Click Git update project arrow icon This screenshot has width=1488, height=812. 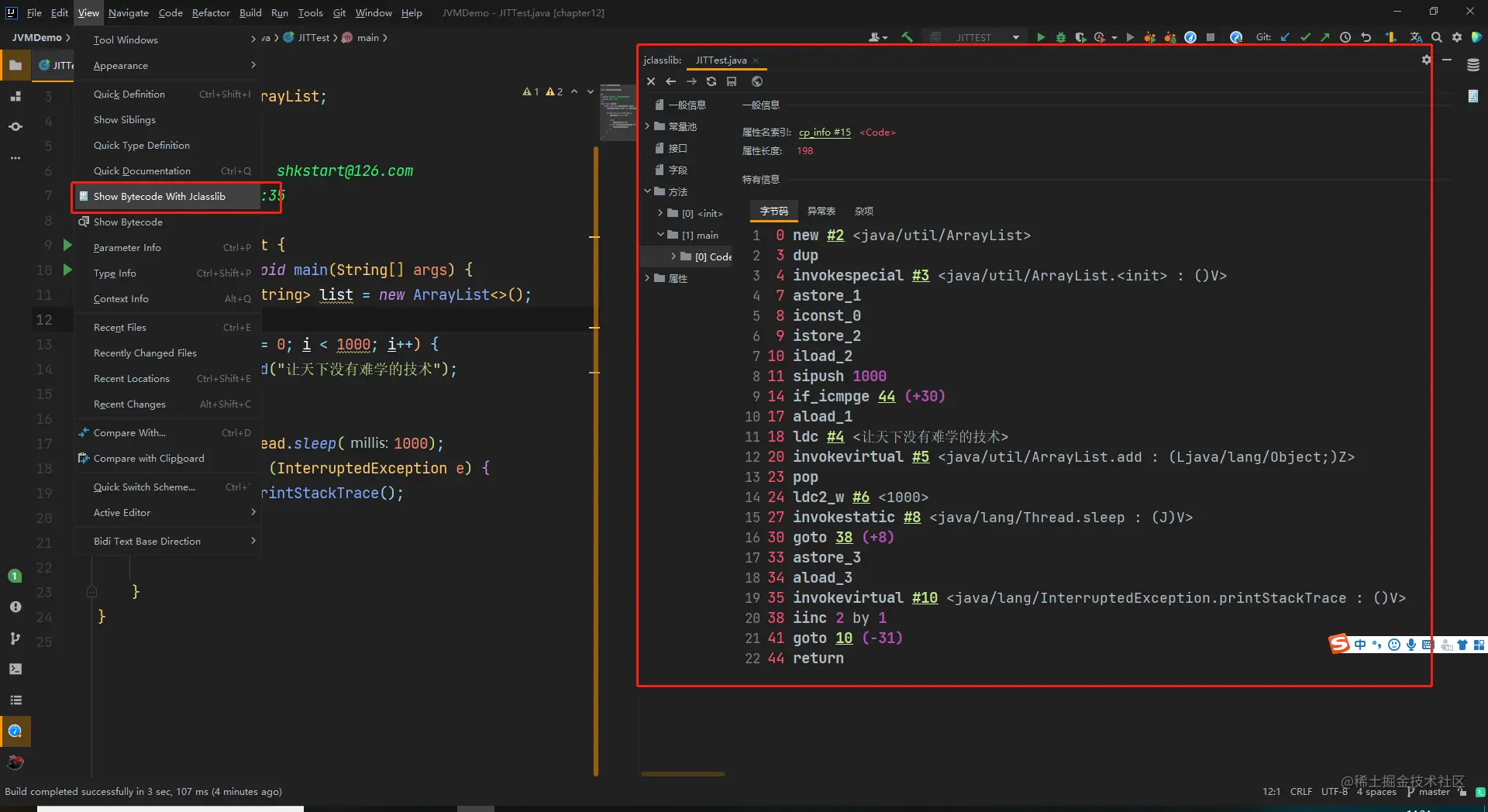(x=1285, y=37)
